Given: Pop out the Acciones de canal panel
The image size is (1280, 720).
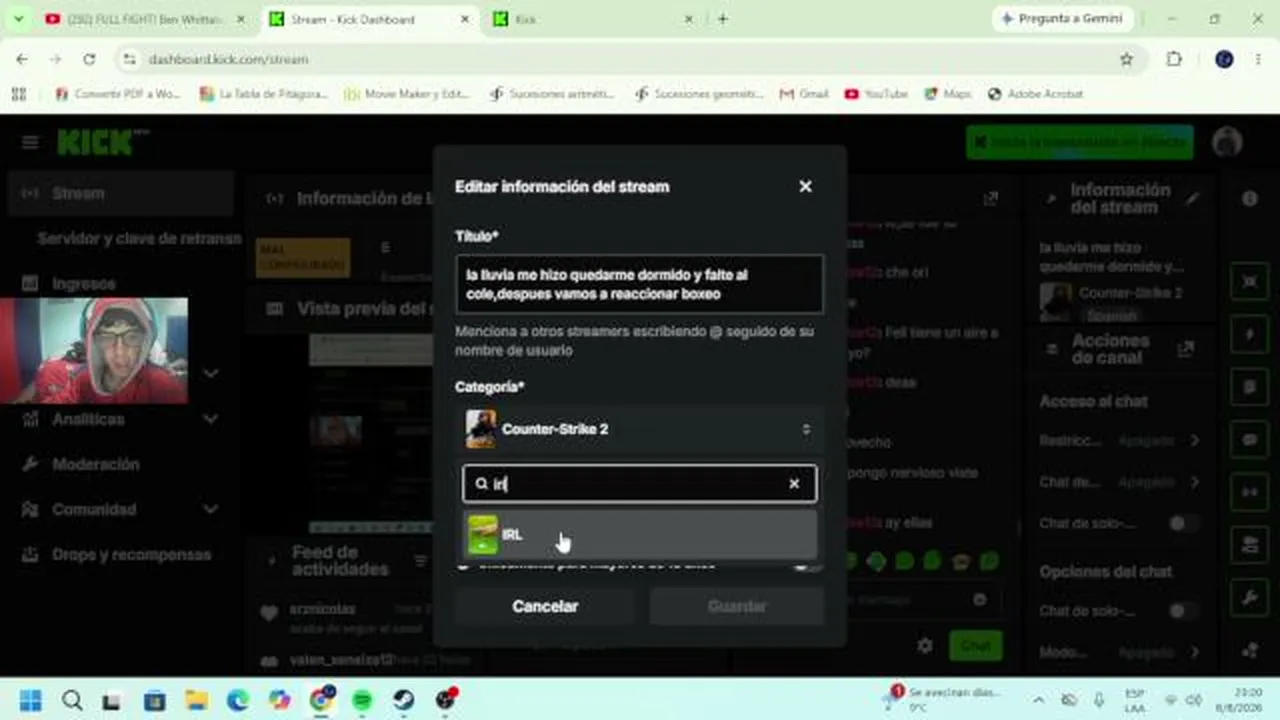Looking at the screenshot, I should pyautogui.click(x=1186, y=349).
